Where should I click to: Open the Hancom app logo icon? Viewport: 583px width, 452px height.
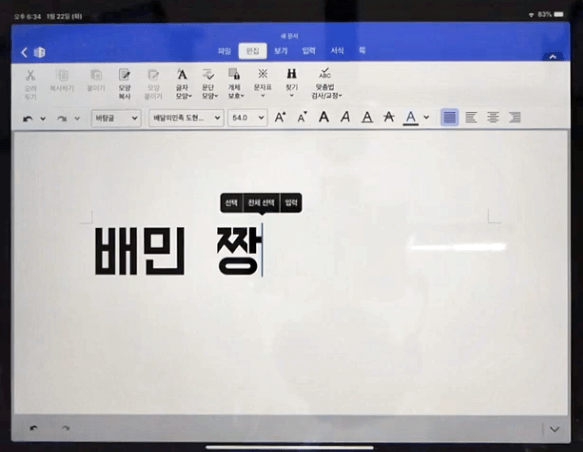39,52
